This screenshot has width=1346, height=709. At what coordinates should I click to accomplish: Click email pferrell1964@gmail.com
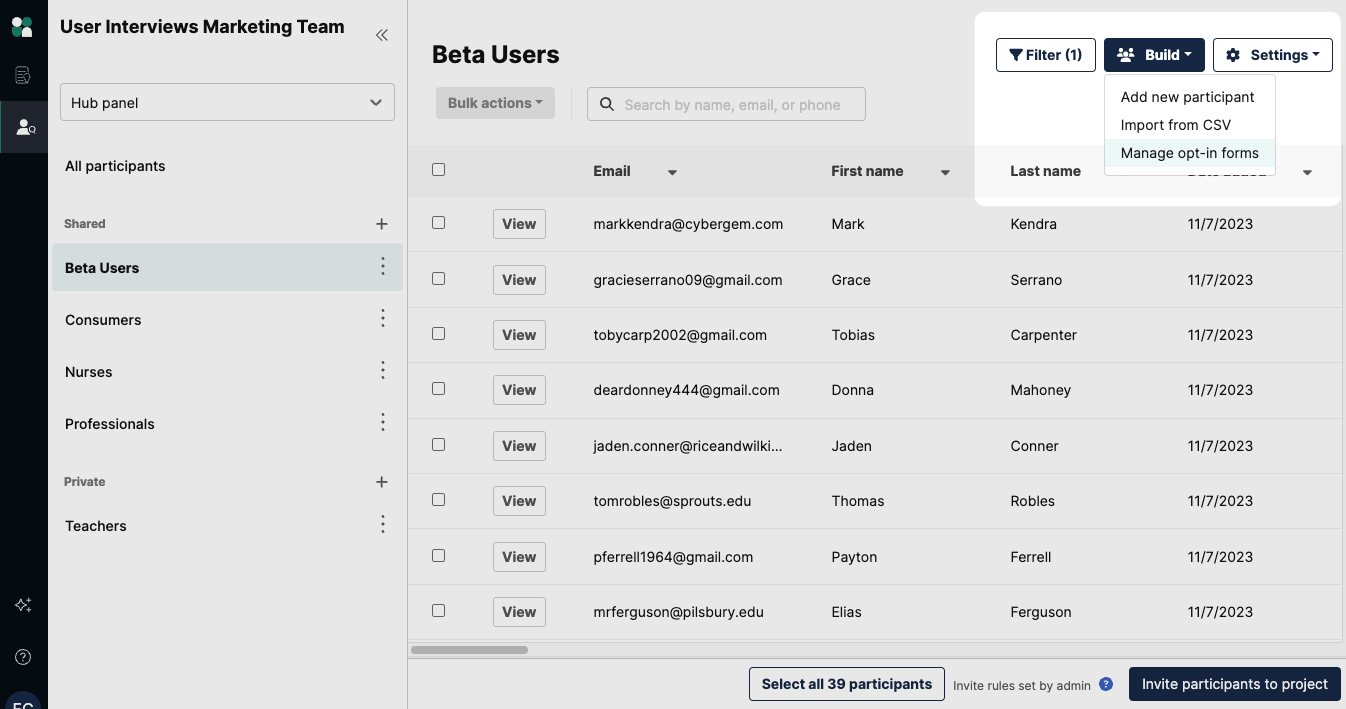673,557
